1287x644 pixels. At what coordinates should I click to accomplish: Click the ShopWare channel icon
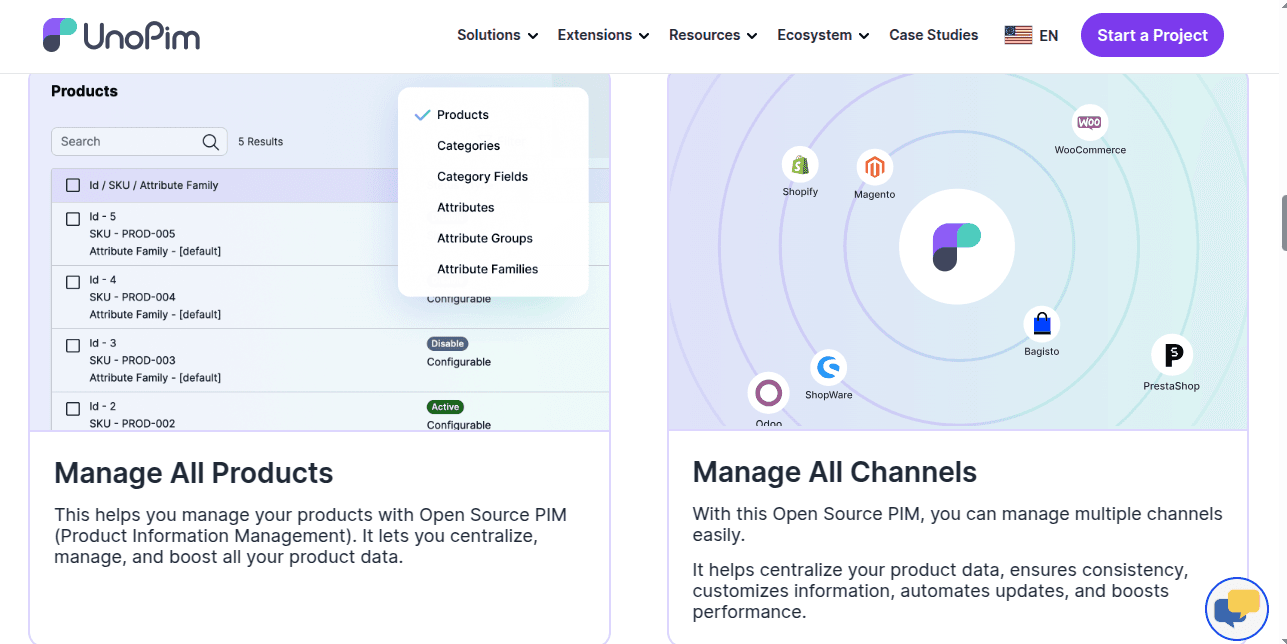(828, 368)
